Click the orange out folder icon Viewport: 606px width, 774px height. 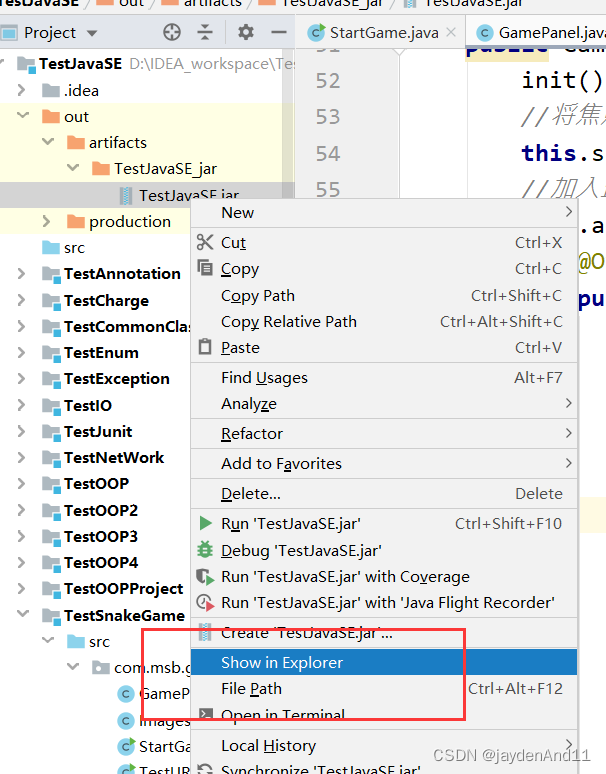[x=51, y=116]
